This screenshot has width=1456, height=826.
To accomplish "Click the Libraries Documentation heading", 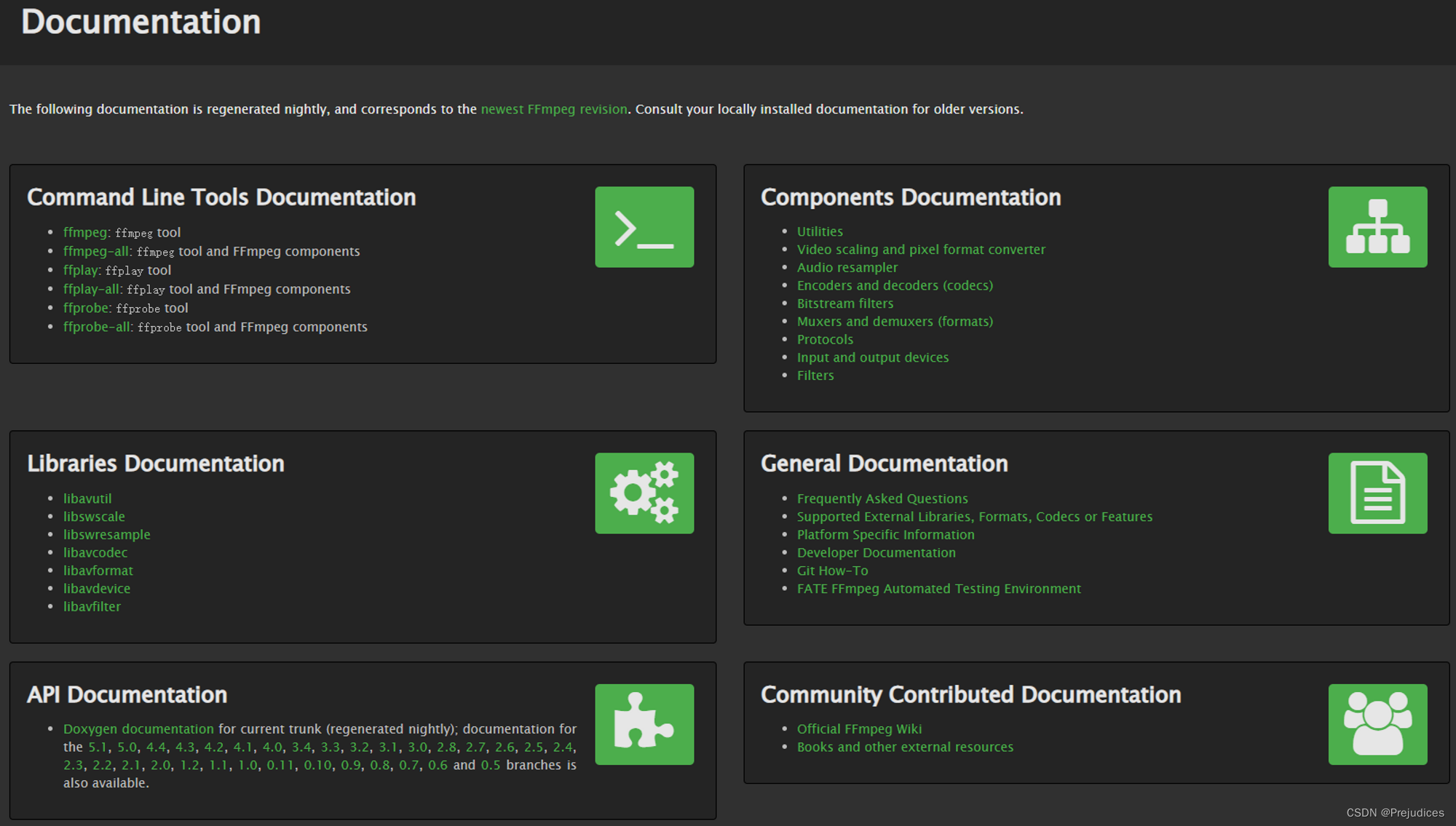I will click(x=156, y=464).
